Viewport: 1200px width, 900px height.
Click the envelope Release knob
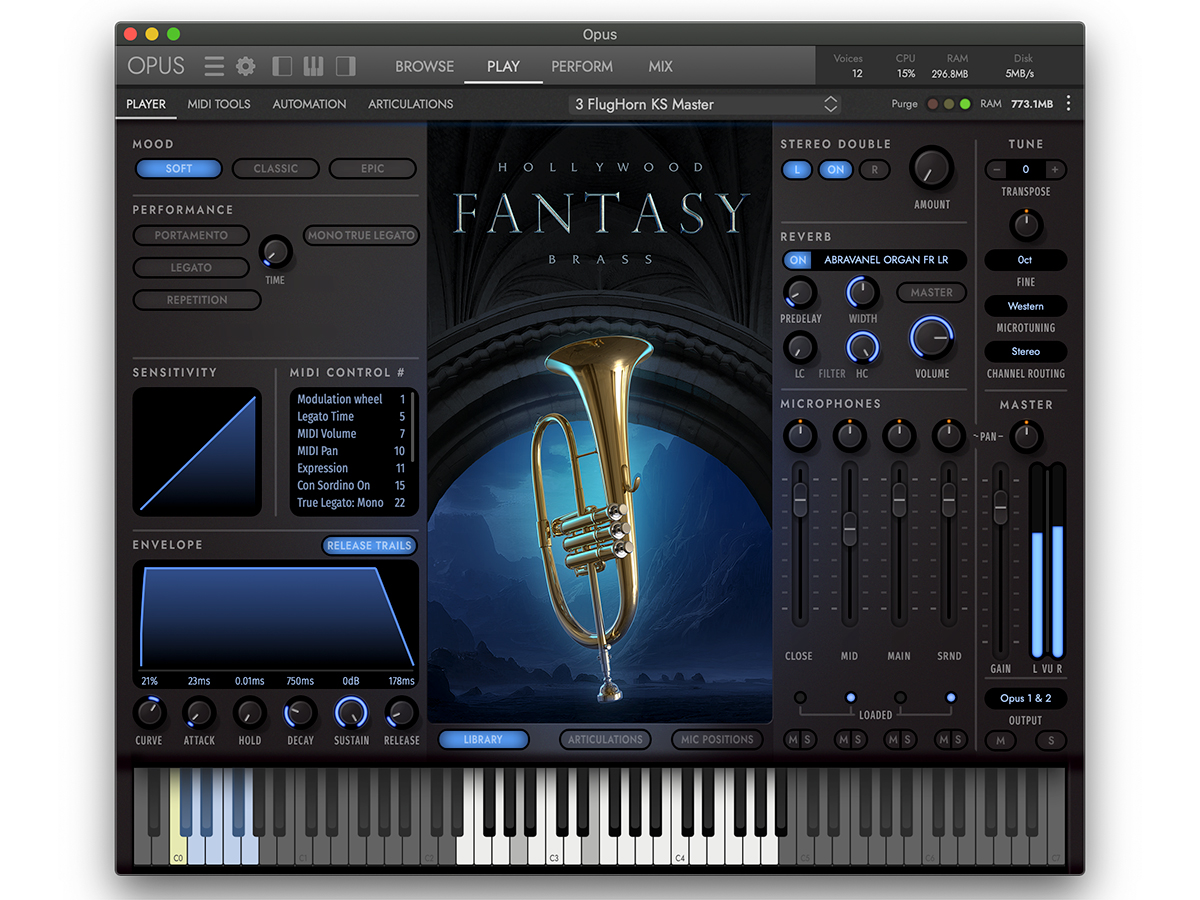[x=401, y=713]
